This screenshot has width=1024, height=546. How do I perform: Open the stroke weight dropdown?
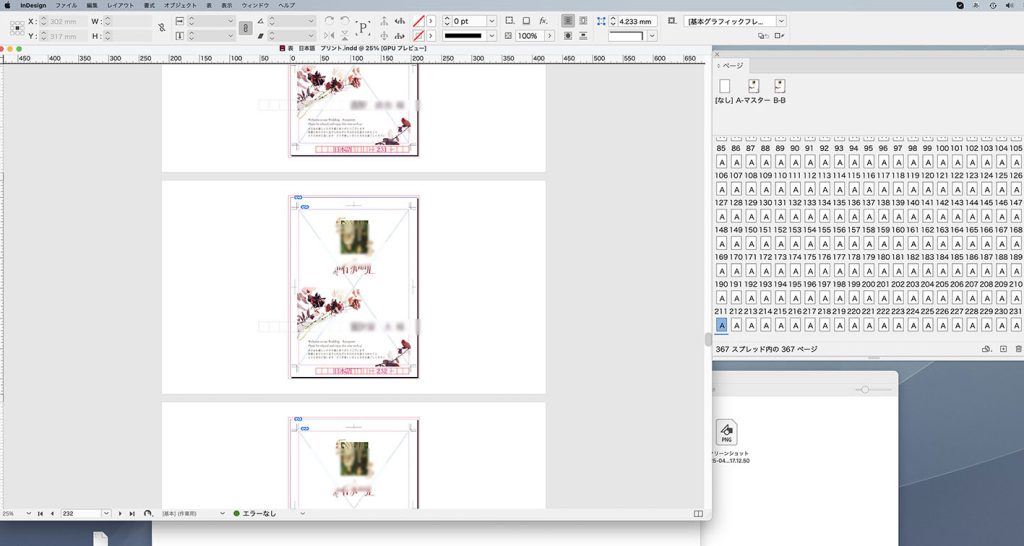pyautogui.click(x=492, y=22)
